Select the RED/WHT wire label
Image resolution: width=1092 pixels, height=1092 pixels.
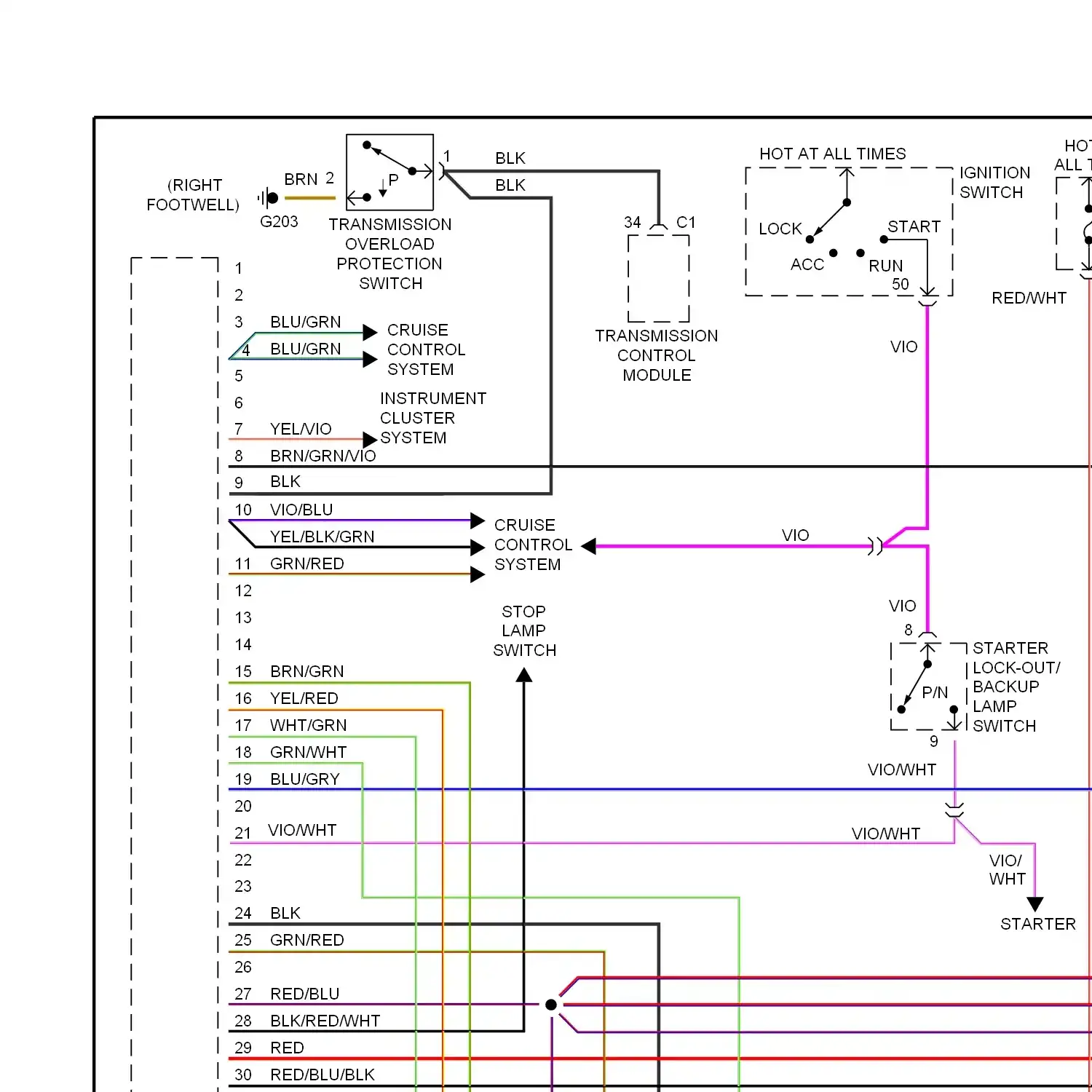pyautogui.click(x=1029, y=298)
